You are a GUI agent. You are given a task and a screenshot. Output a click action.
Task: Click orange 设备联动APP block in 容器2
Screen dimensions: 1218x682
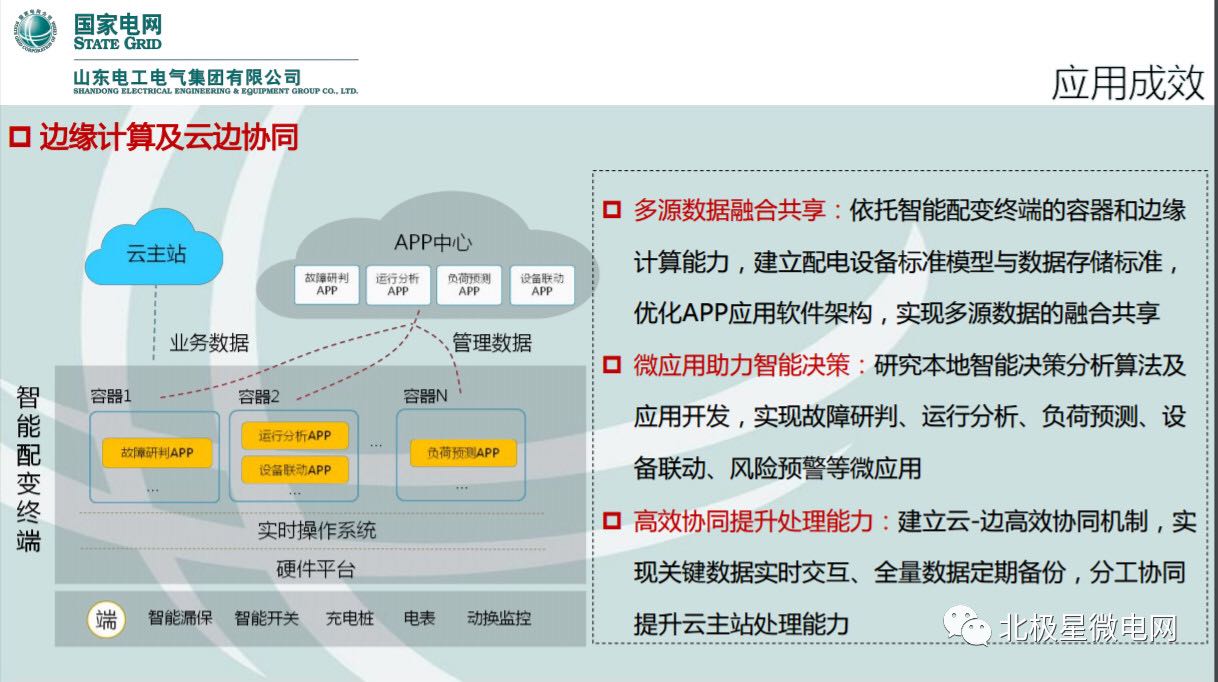295,470
